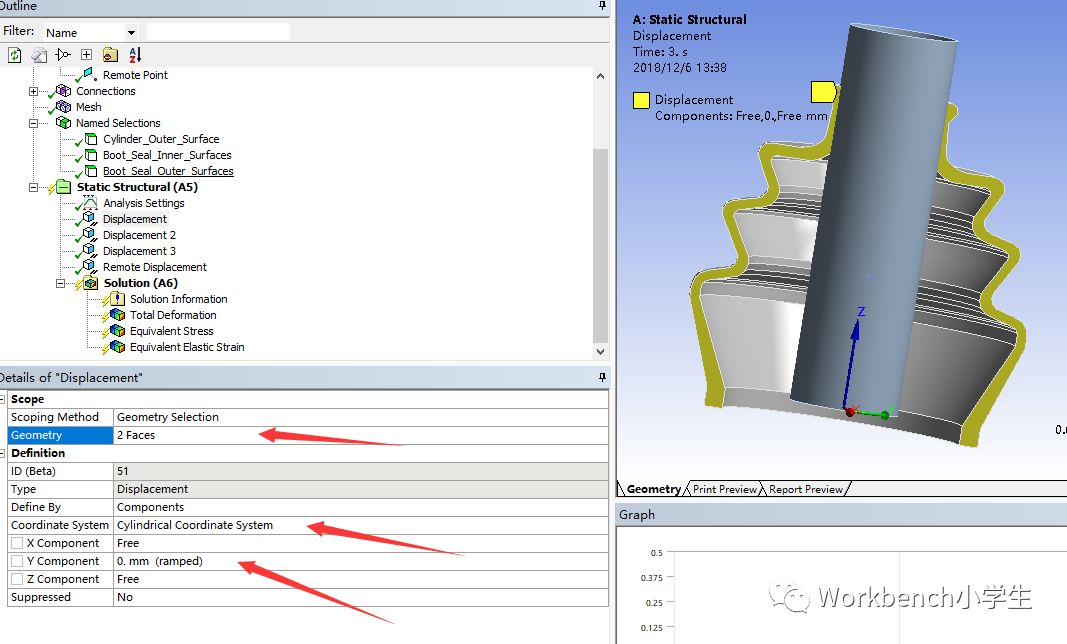Switch to the Geometry tab

(653, 489)
